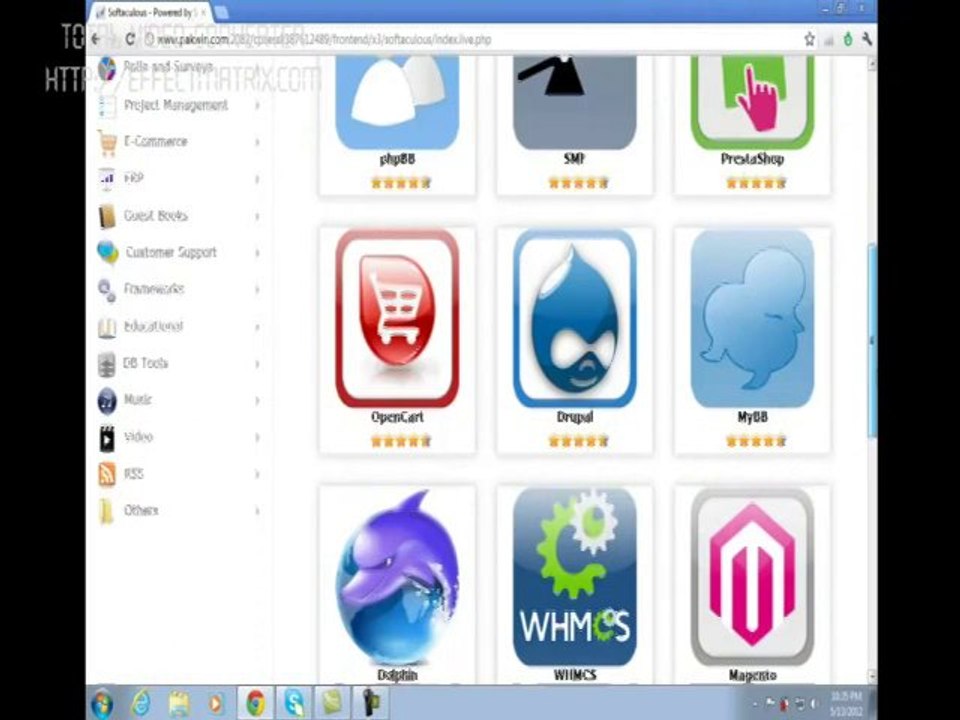Open the WHMCS app icon
This screenshot has height=720, width=960.
pos(574,577)
